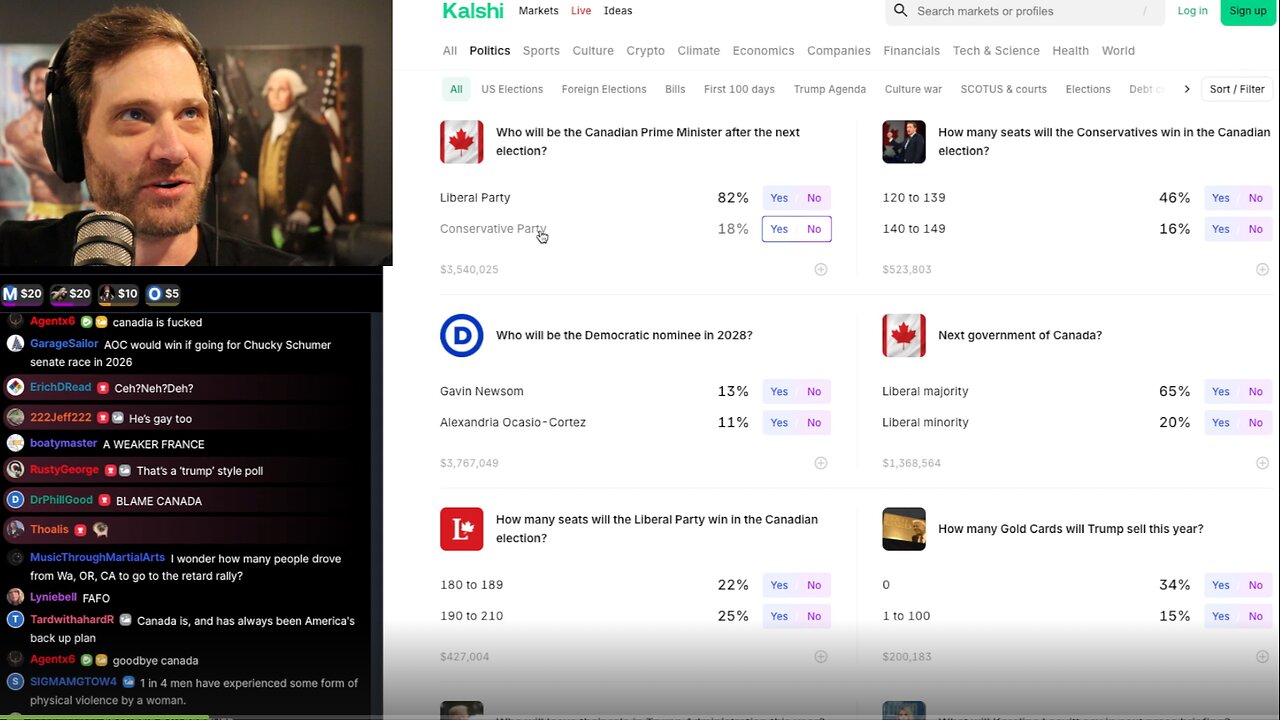This screenshot has width=1280, height=720.
Task: Open the Gold Cards market thumbnail
Action: (904, 529)
